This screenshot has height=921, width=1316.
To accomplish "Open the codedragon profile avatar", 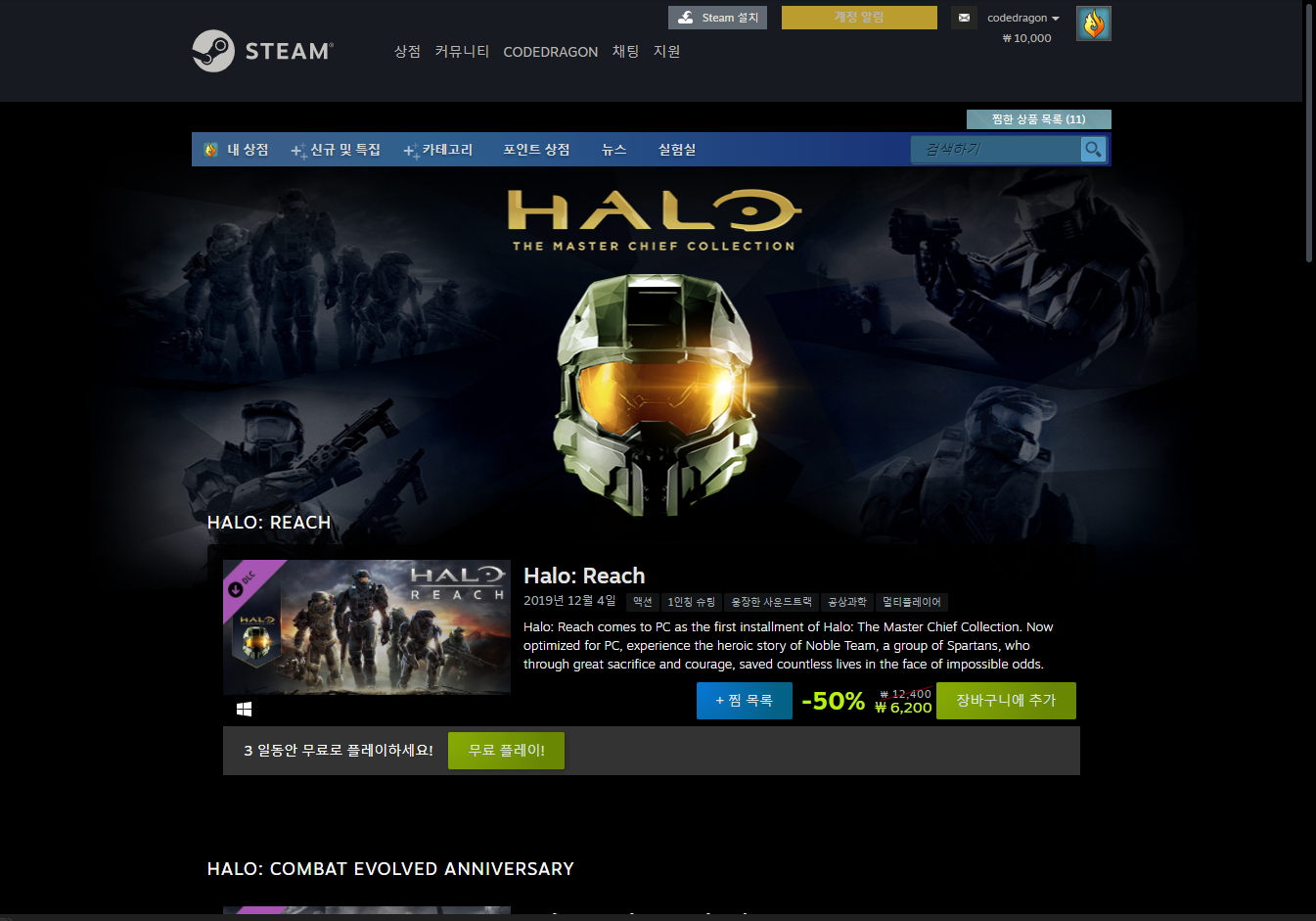I will (1093, 23).
